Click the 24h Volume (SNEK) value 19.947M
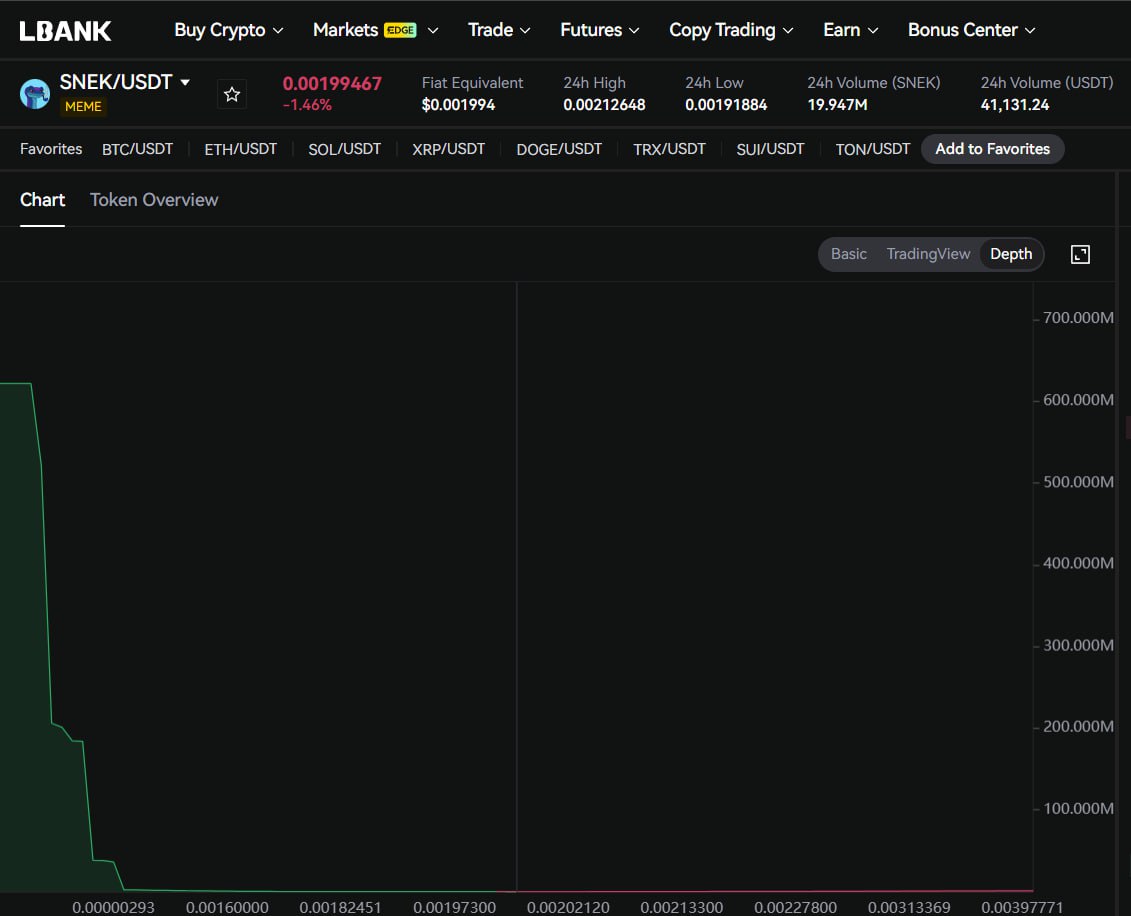 [x=837, y=105]
